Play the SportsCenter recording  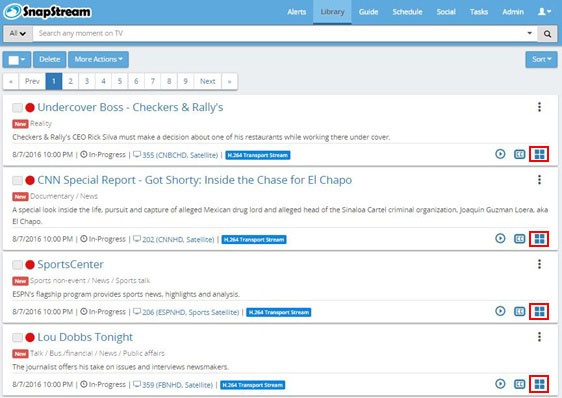point(500,311)
